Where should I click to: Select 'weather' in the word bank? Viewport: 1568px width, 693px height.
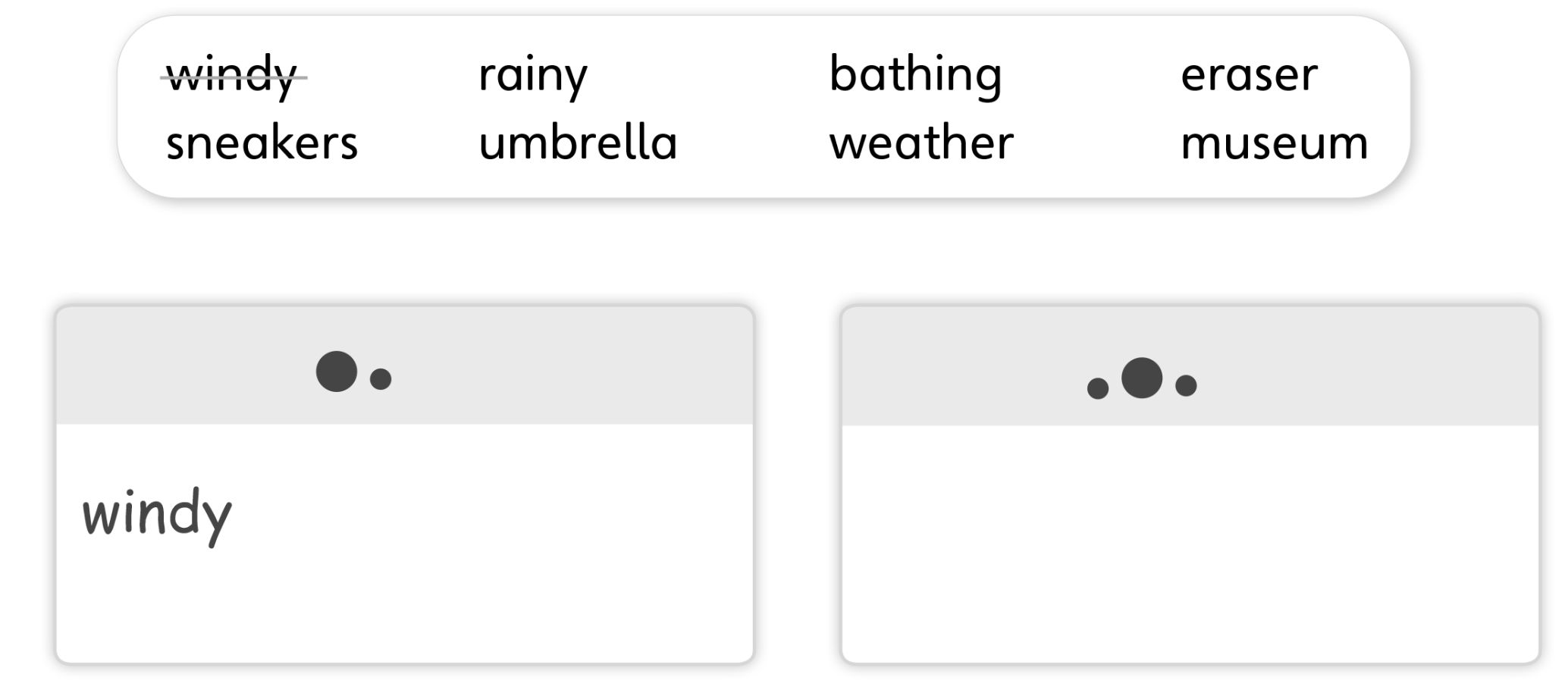pyautogui.click(x=922, y=143)
